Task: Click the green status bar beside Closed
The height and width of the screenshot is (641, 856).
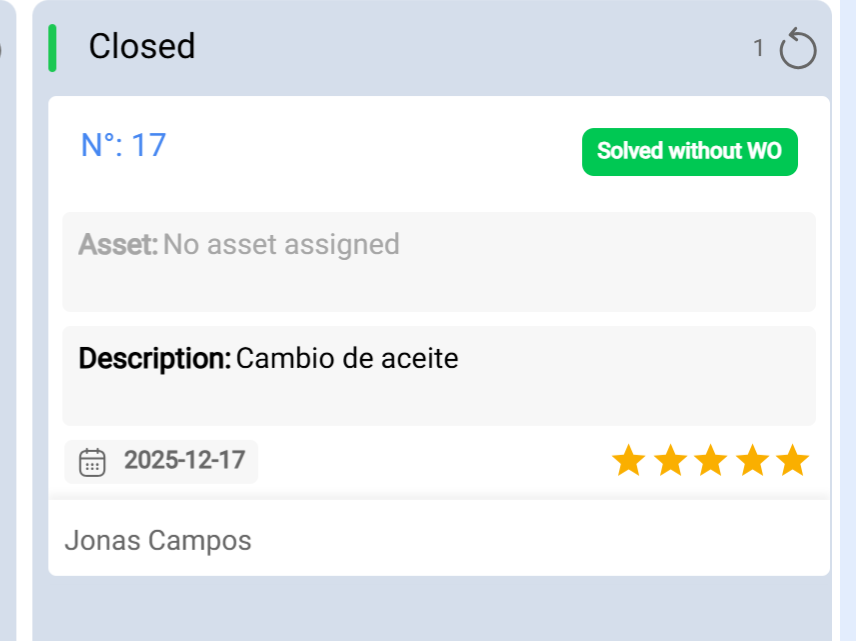Action: coord(52,48)
